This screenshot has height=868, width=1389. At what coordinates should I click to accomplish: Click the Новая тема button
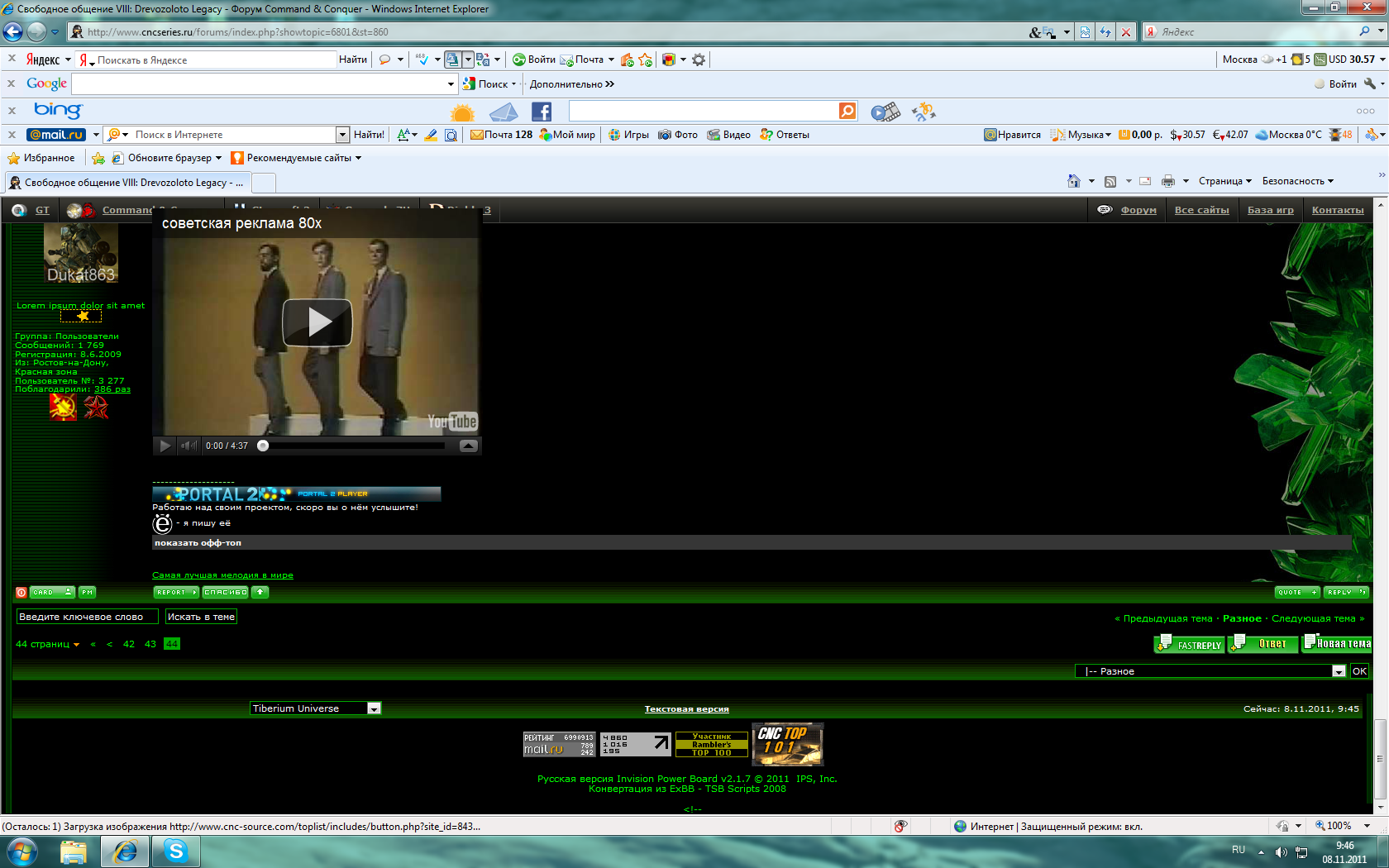click(1337, 643)
